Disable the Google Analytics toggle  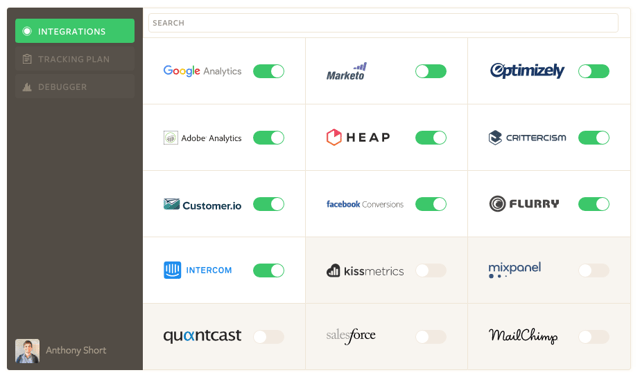[x=269, y=71]
